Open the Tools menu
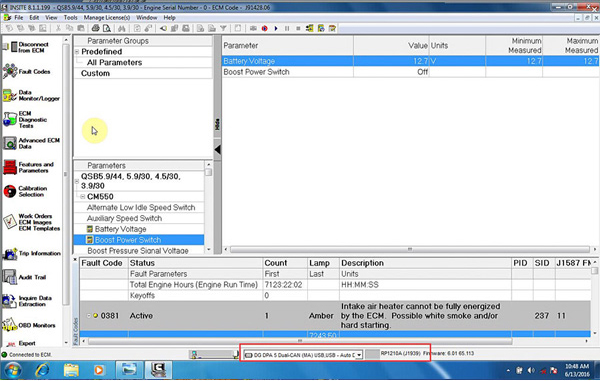 pos(70,18)
